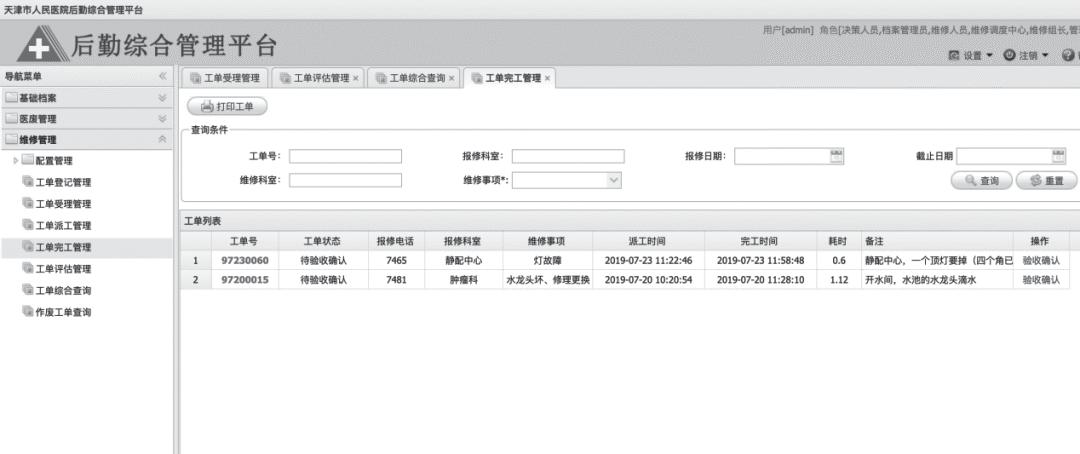This screenshot has height=454, width=1080.
Task: Focus the 工单号 input field
Action: point(345,156)
